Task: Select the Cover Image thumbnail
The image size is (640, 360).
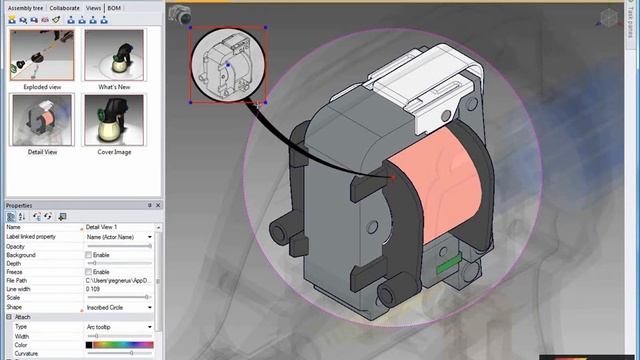Action: click(x=114, y=120)
